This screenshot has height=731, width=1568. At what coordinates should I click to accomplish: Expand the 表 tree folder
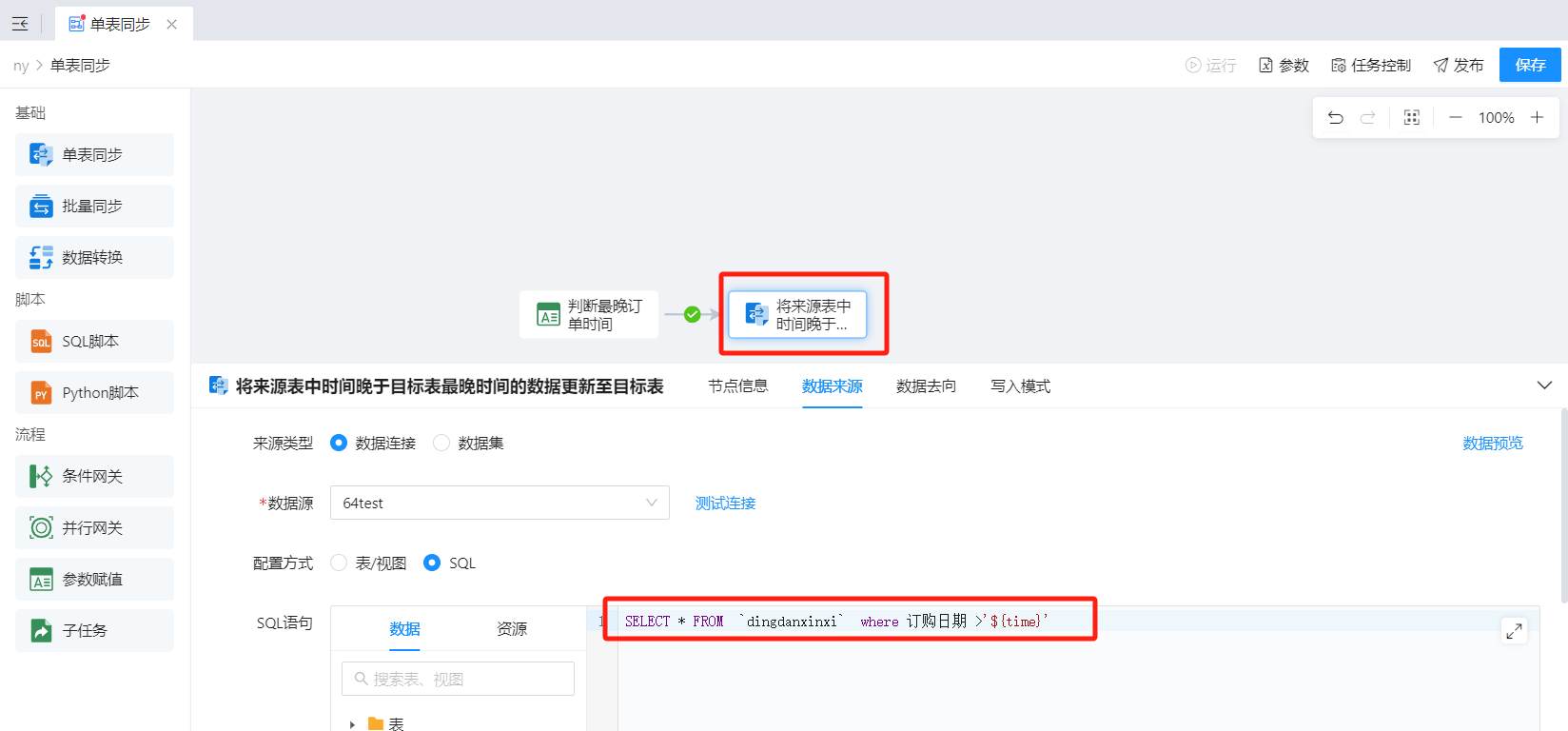click(352, 724)
